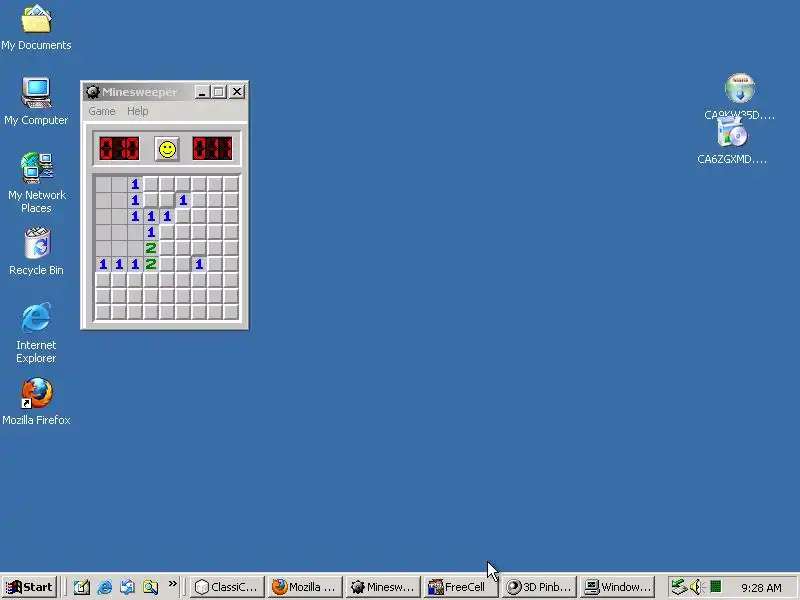Click the folder search Quick Launch icon

[151, 587]
